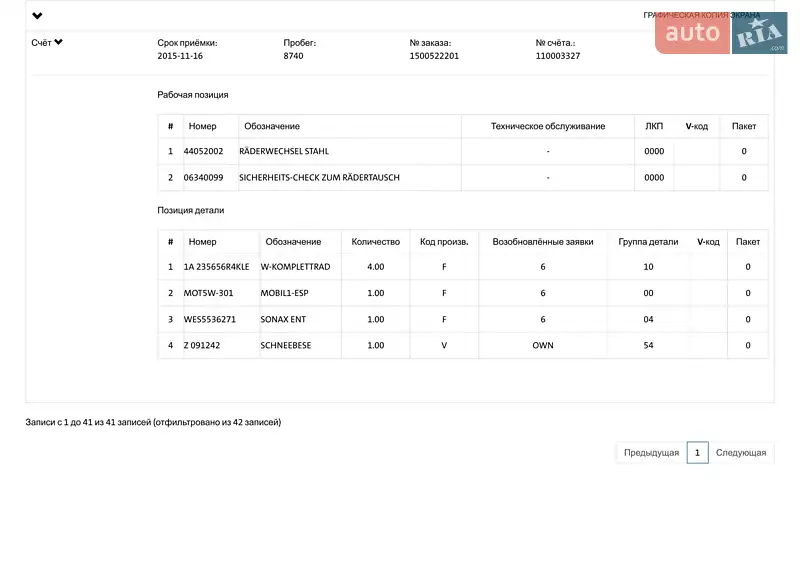800x565 pixels.
Task: Select work number 06340099
Action: click(204, 178)
